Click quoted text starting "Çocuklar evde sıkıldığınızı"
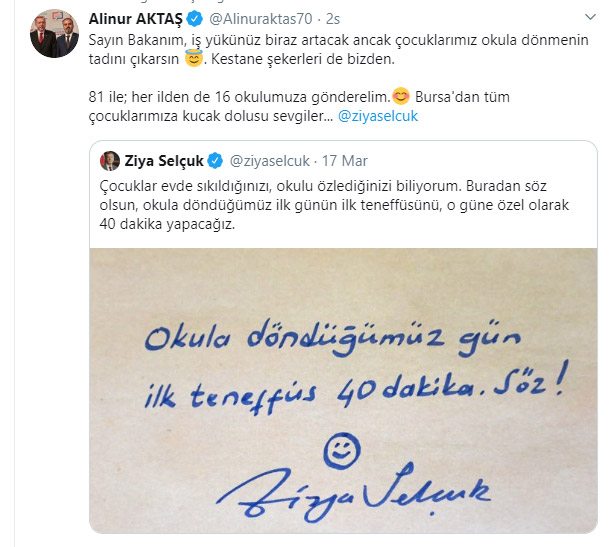This screenshot has height=547, width=611. click(334, 205)
